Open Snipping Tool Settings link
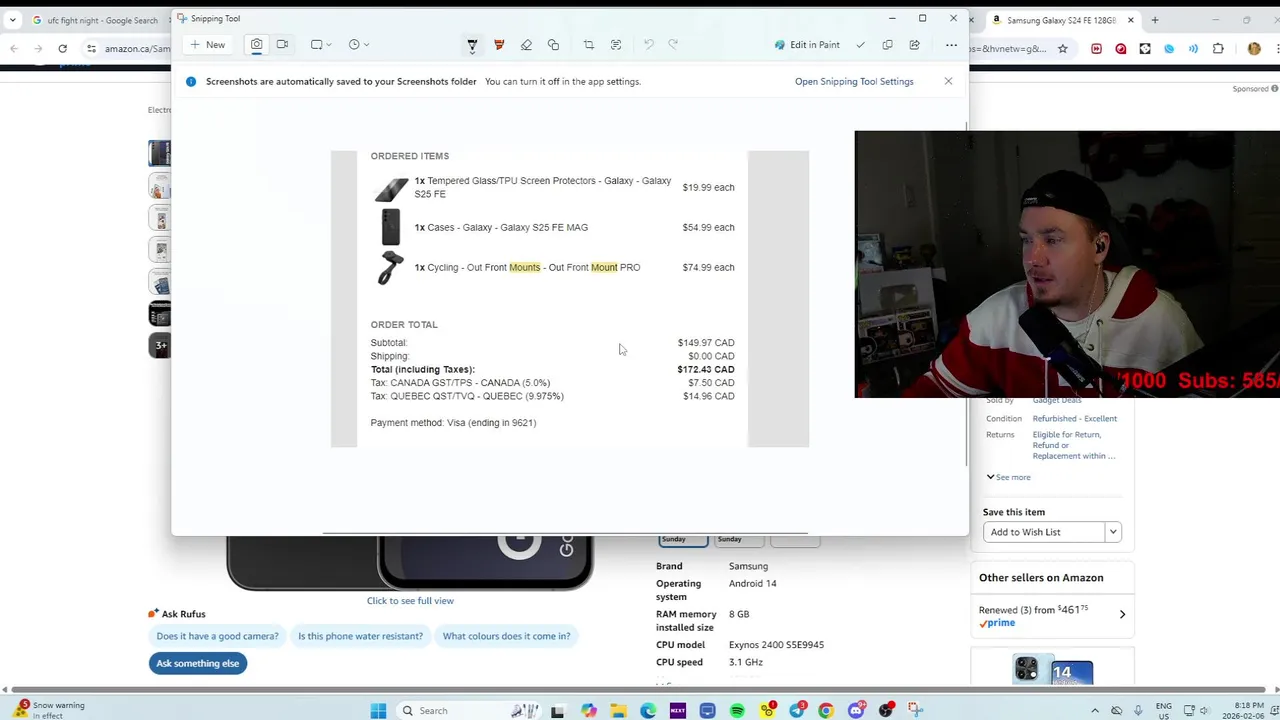This screenshot has height=720, width=1280. click(x=854, y=82)
